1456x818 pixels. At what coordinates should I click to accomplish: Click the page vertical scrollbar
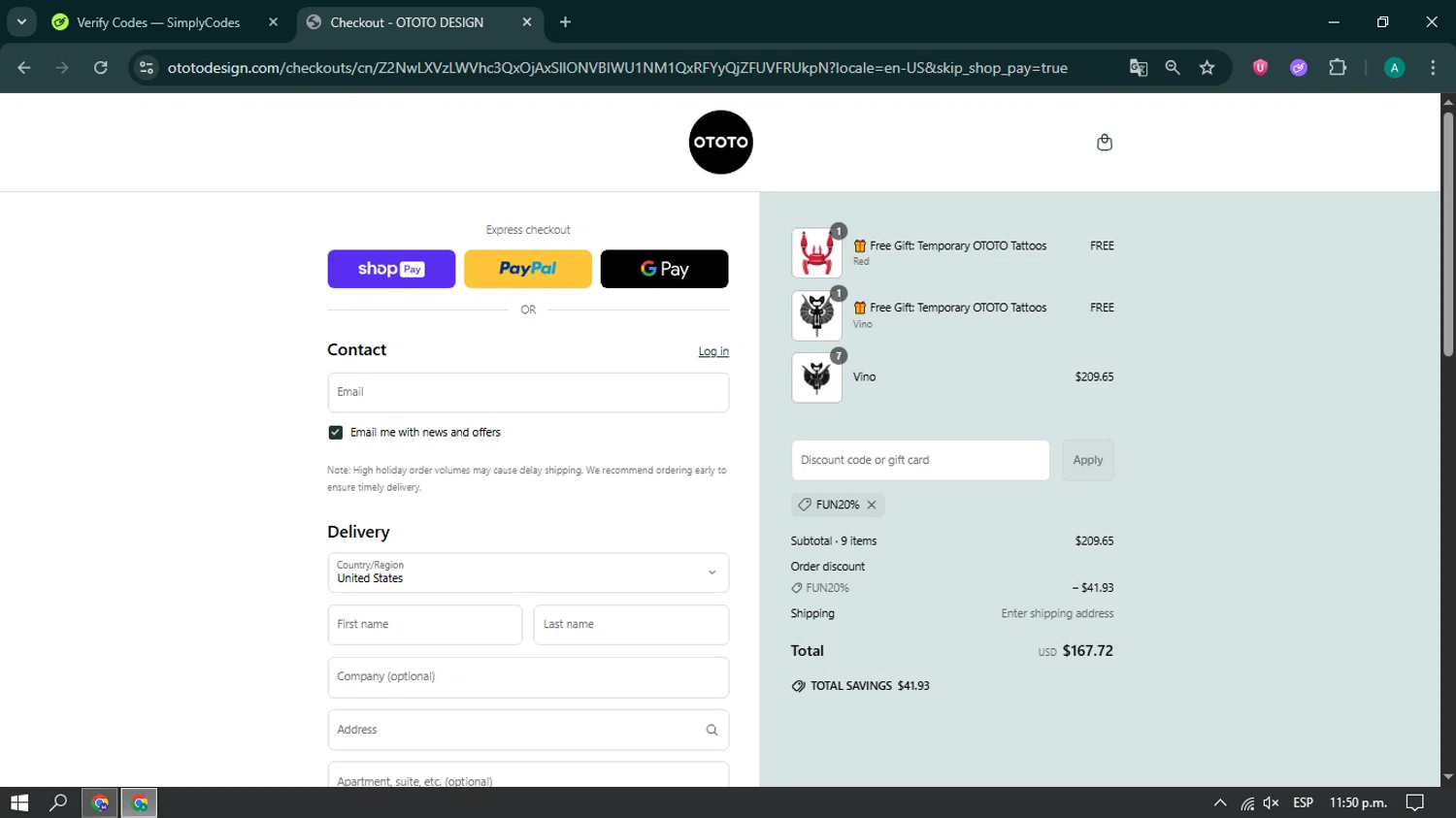coord(1448,234)
